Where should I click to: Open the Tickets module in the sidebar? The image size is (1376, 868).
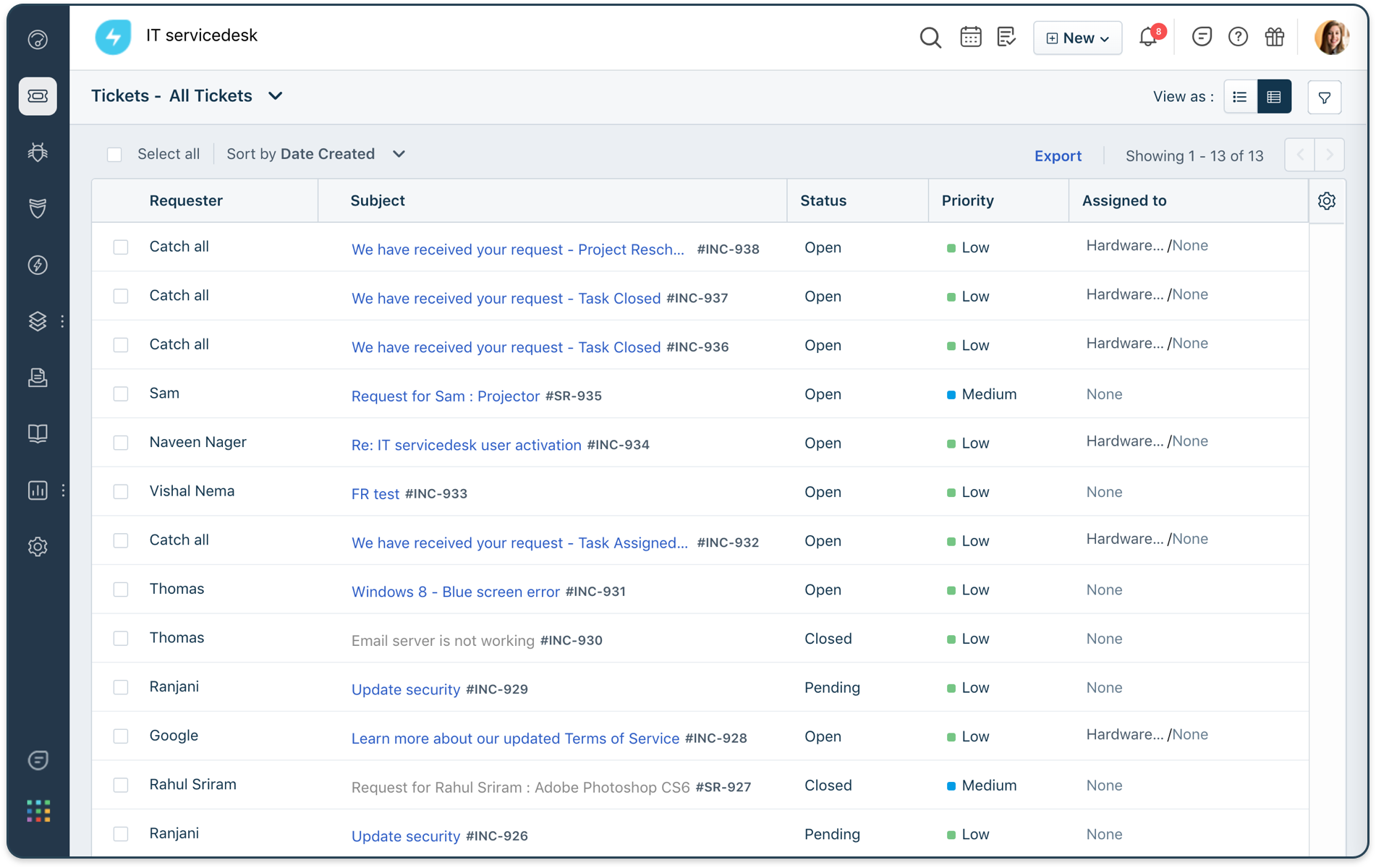pyautogui.click(x=38, y=96)
